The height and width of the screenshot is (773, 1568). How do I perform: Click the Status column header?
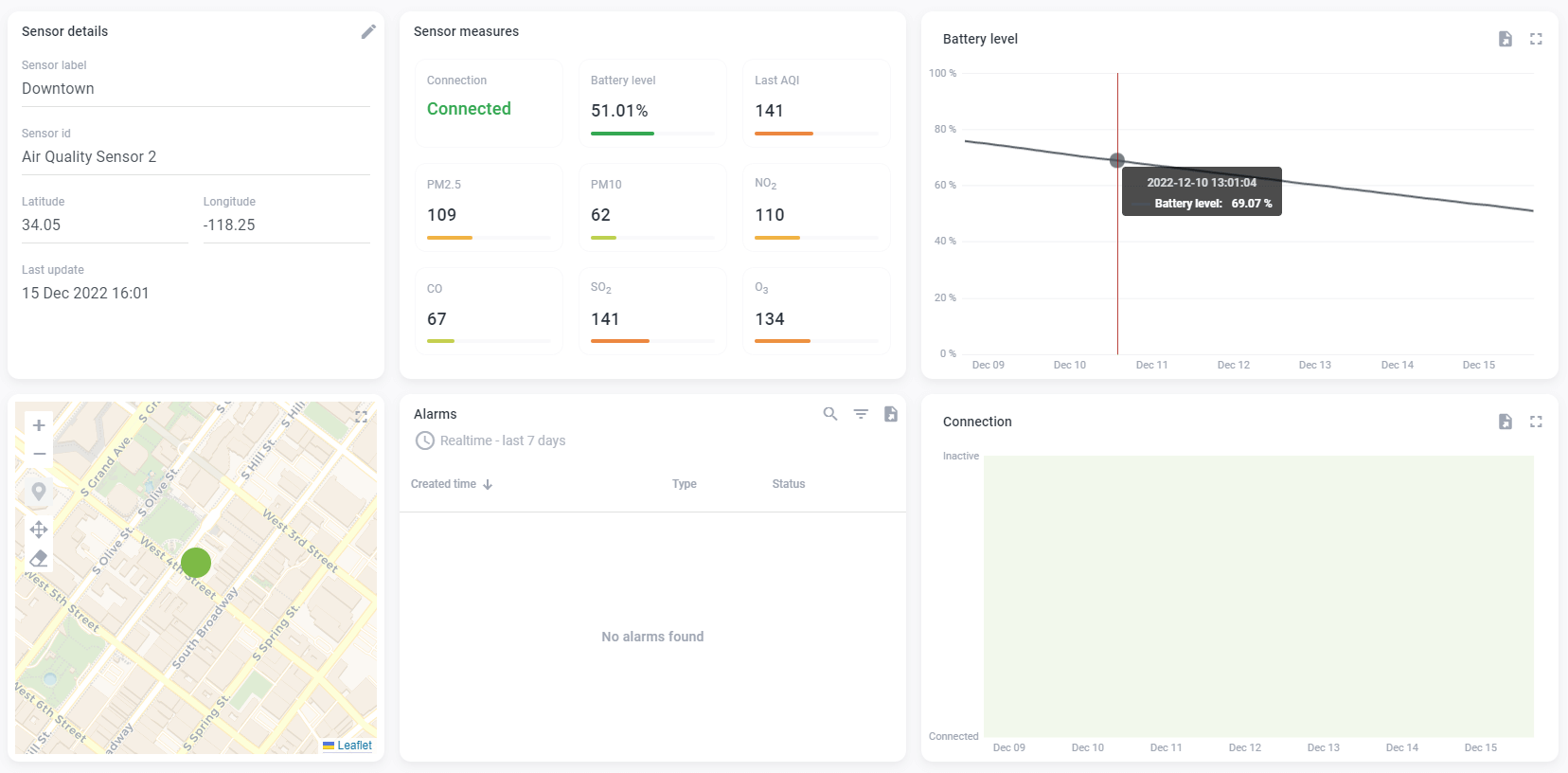(x=788, y=484)
